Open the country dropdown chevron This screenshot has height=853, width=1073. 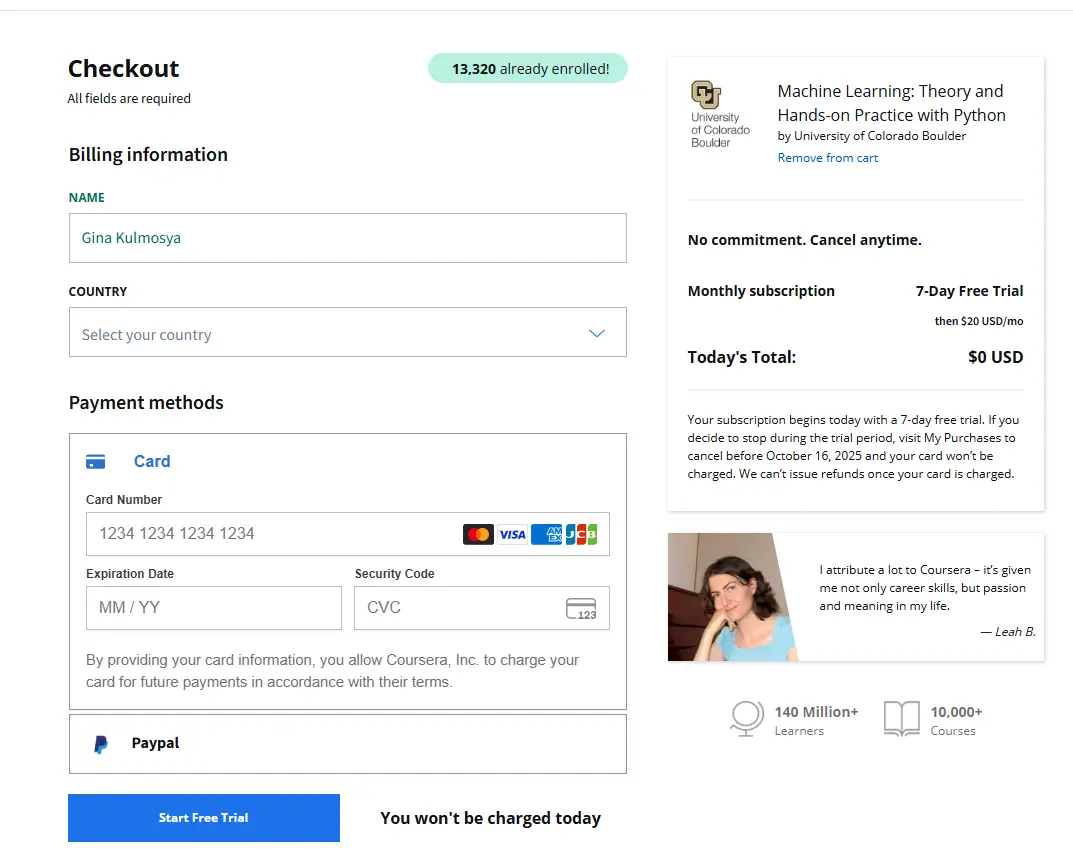point(597,333)
